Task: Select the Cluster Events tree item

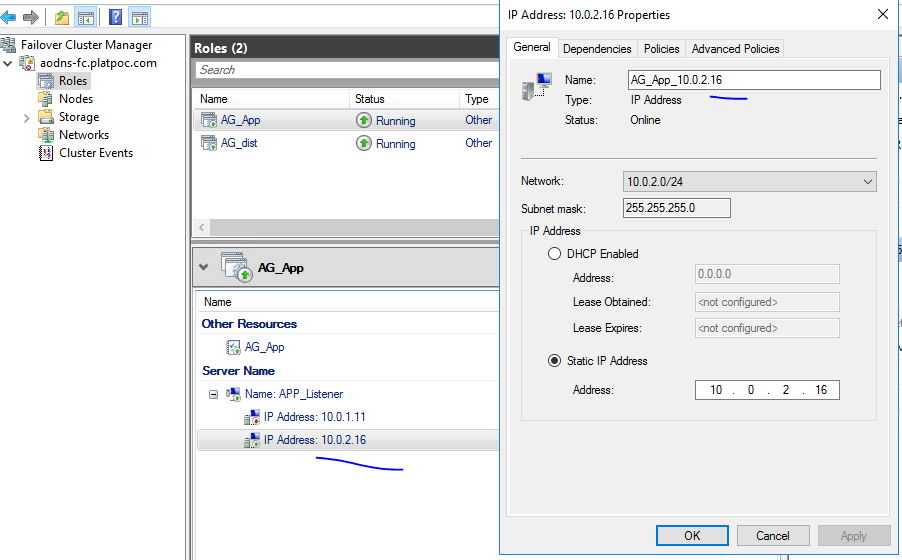Action: coord(96,153)
